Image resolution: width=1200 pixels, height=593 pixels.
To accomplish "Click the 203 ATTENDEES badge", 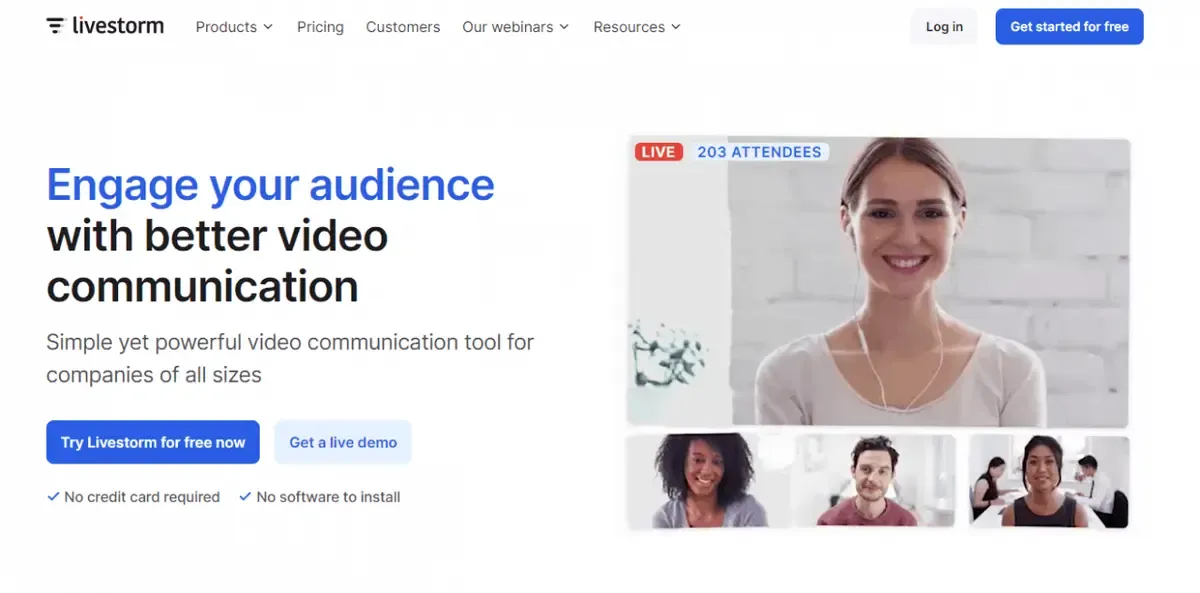I will (x=759, y=152).
